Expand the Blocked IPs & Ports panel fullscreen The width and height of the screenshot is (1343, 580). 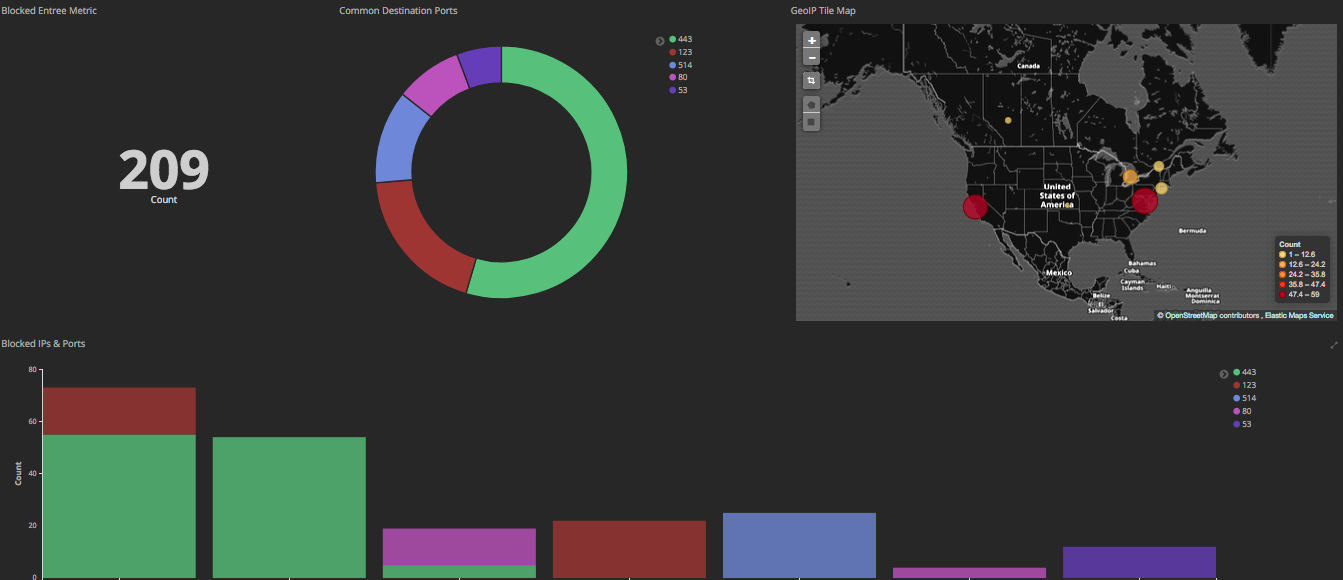[1334, 345]
